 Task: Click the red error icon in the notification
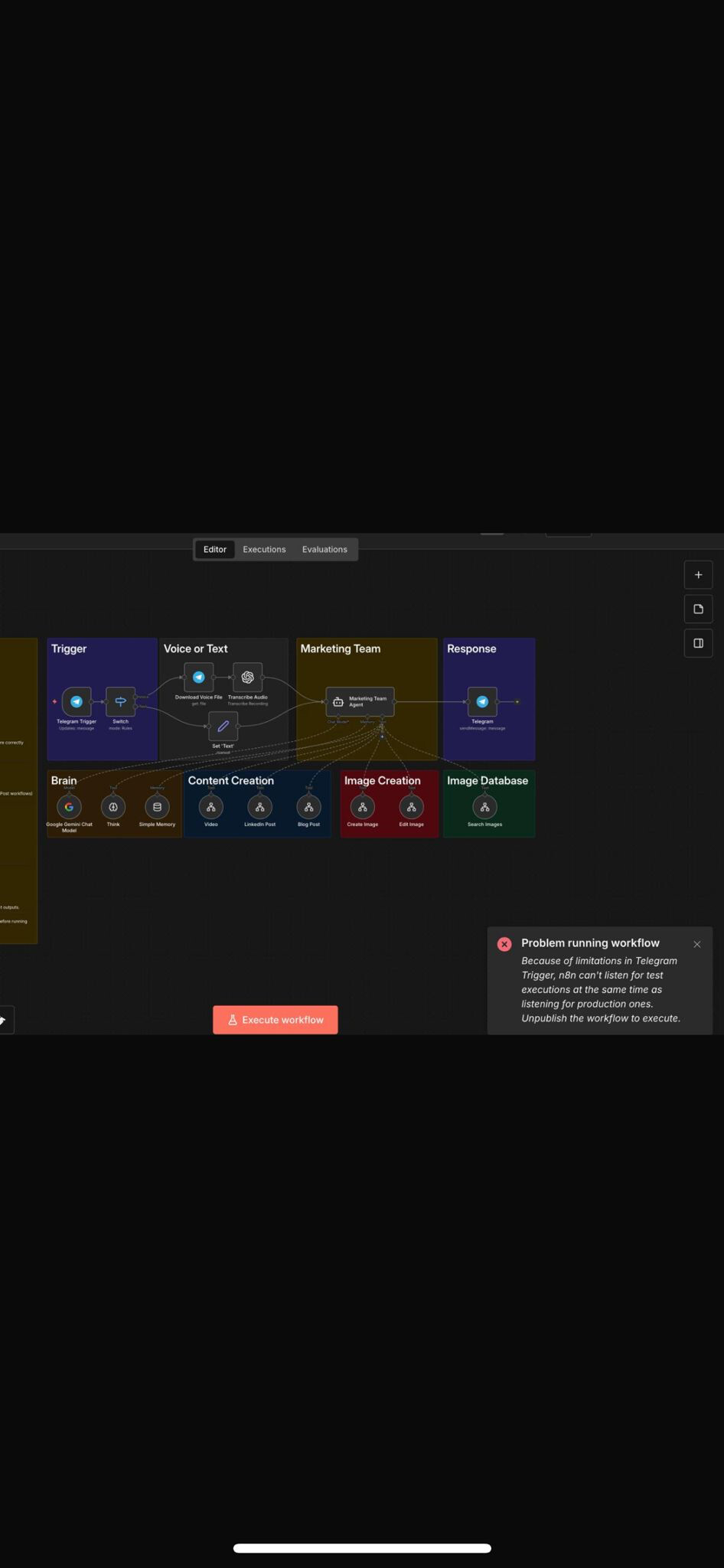tap(504, 944)
